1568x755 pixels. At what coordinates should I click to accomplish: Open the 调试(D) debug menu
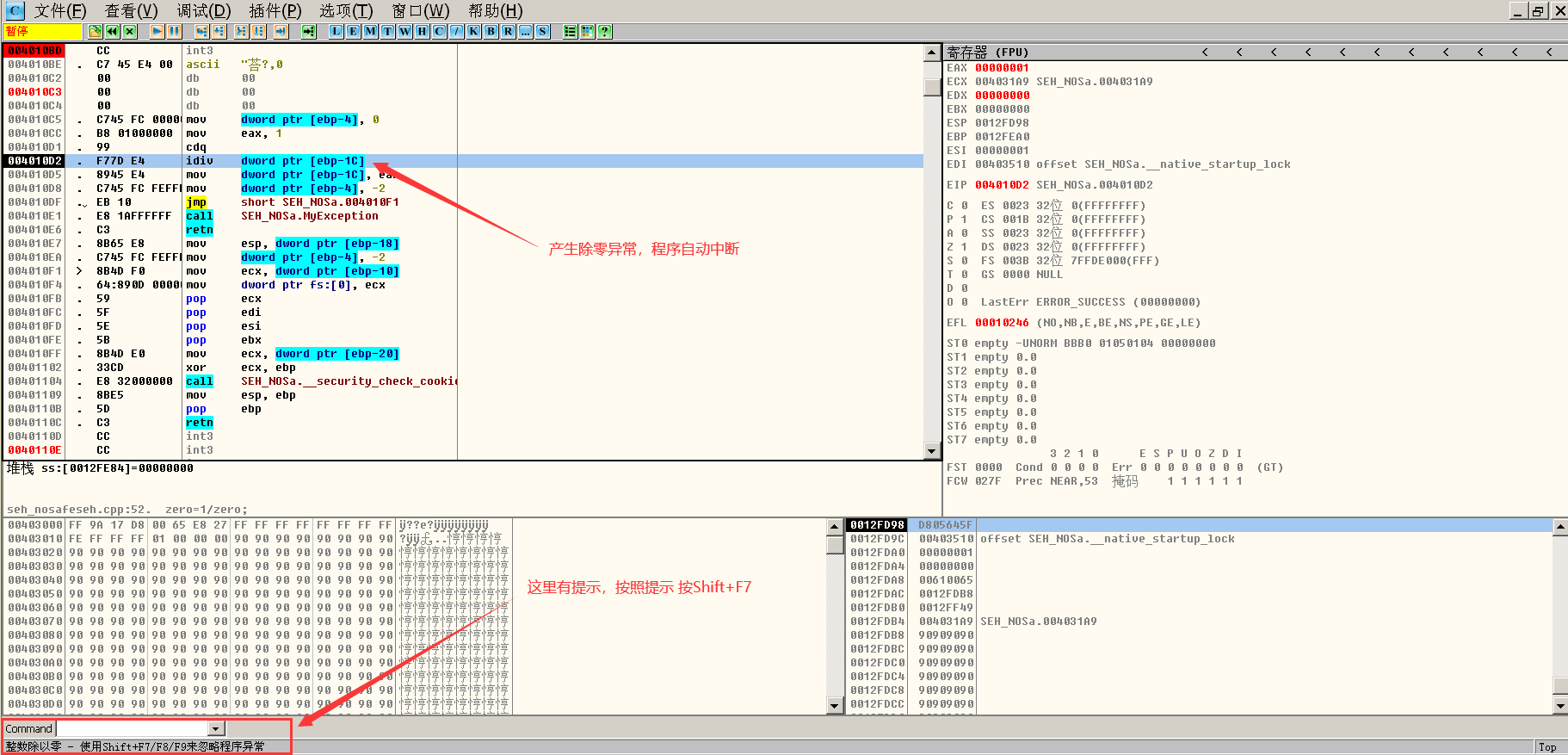204,11
